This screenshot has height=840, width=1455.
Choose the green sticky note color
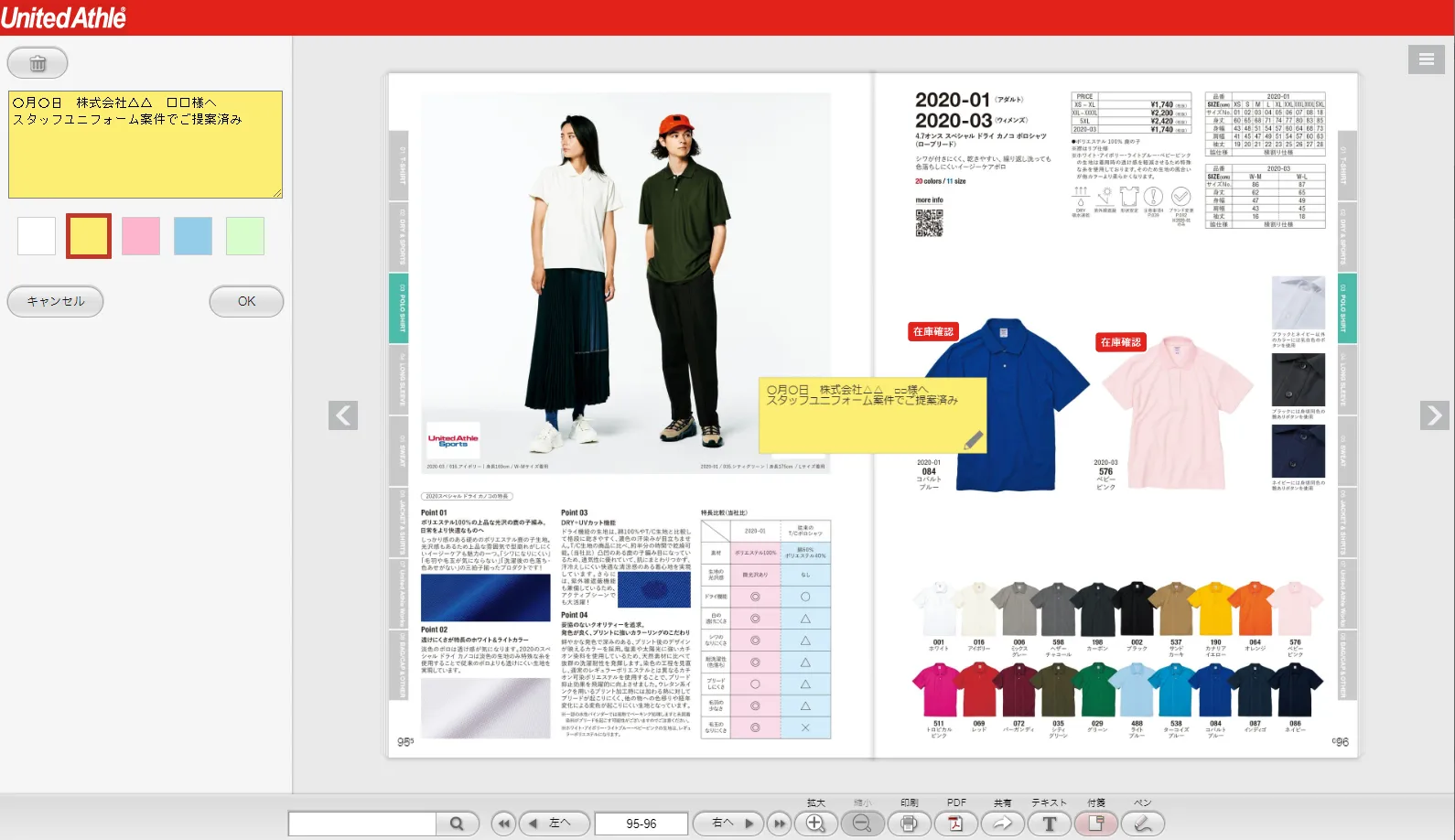(x=245, y=236)
